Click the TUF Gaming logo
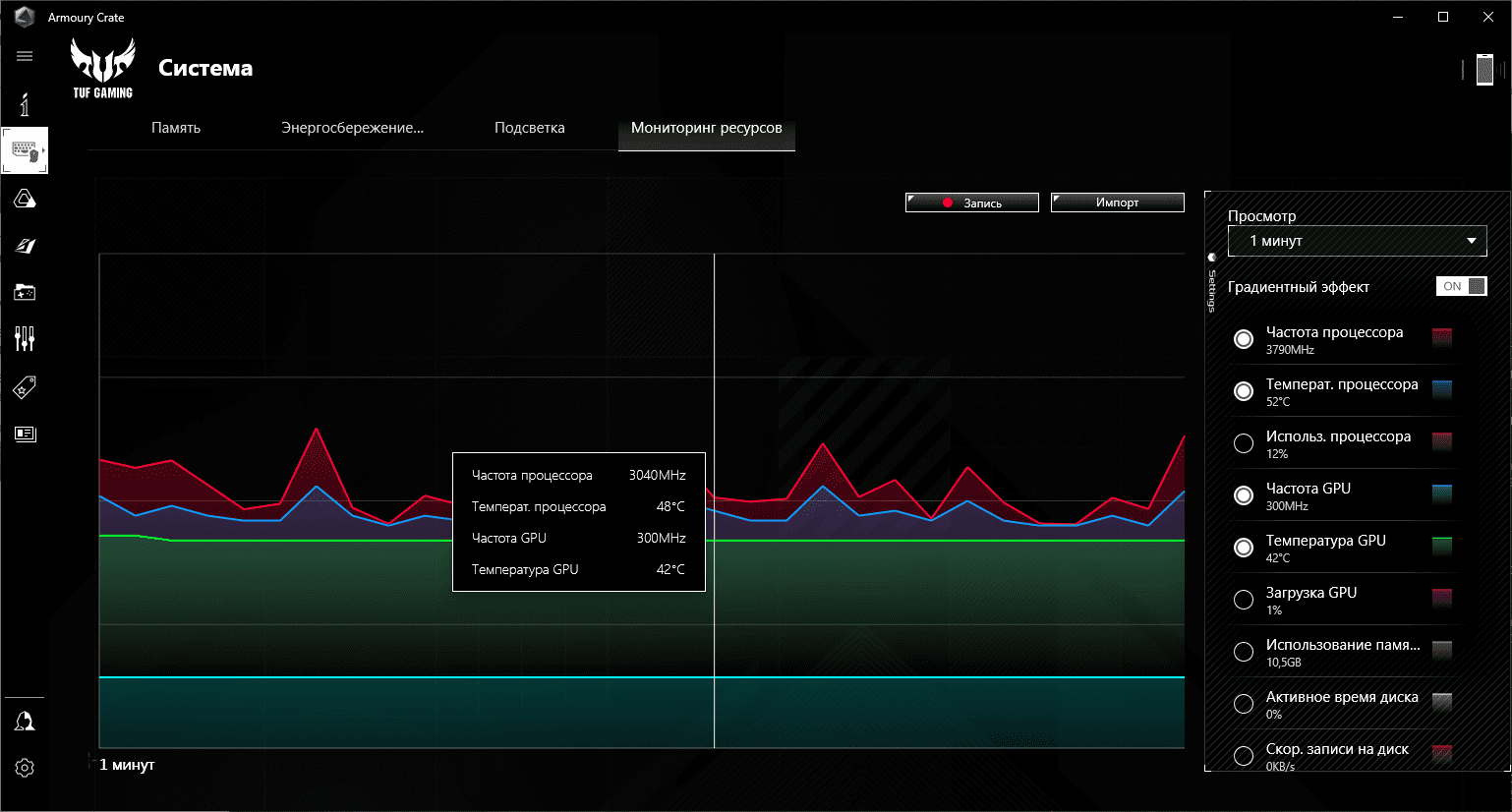The width and height of the screenshot is (1512, 812). pos(102,68)
